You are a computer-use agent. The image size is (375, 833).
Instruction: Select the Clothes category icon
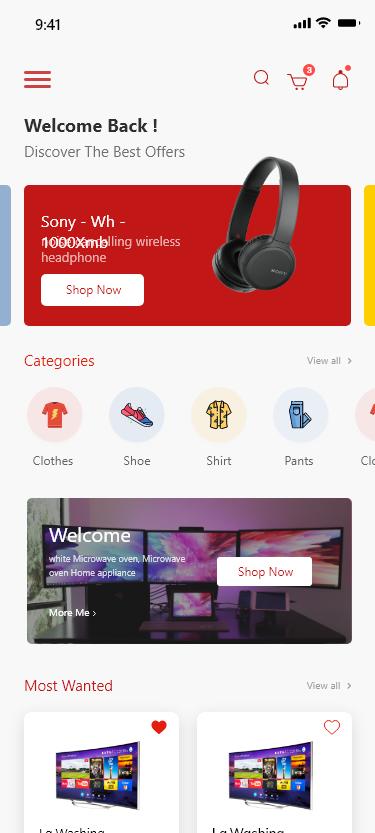(x=54, y=415)
